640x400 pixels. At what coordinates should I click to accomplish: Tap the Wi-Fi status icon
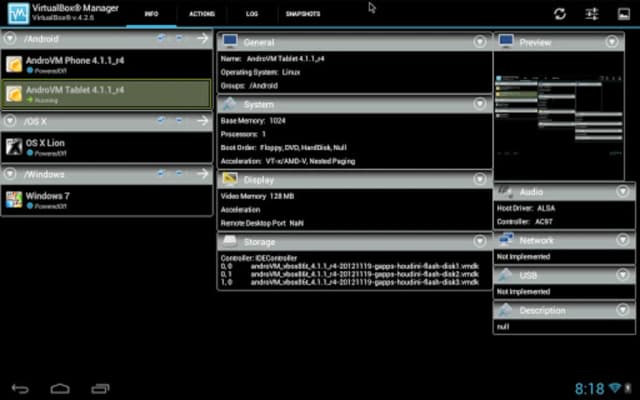pyautogui.click(x=615, y=387)
